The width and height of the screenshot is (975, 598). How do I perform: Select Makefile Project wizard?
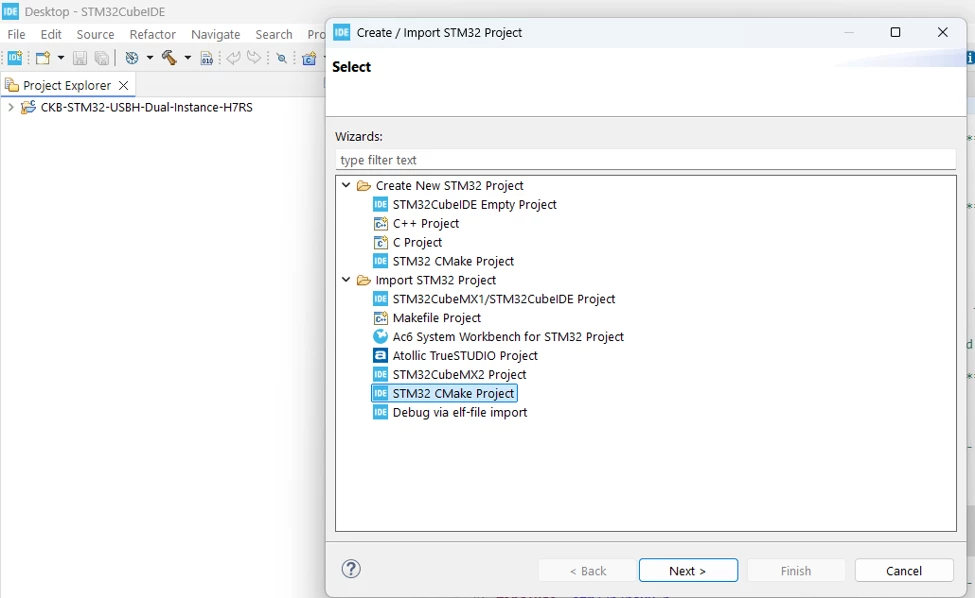tap(437, 318)
